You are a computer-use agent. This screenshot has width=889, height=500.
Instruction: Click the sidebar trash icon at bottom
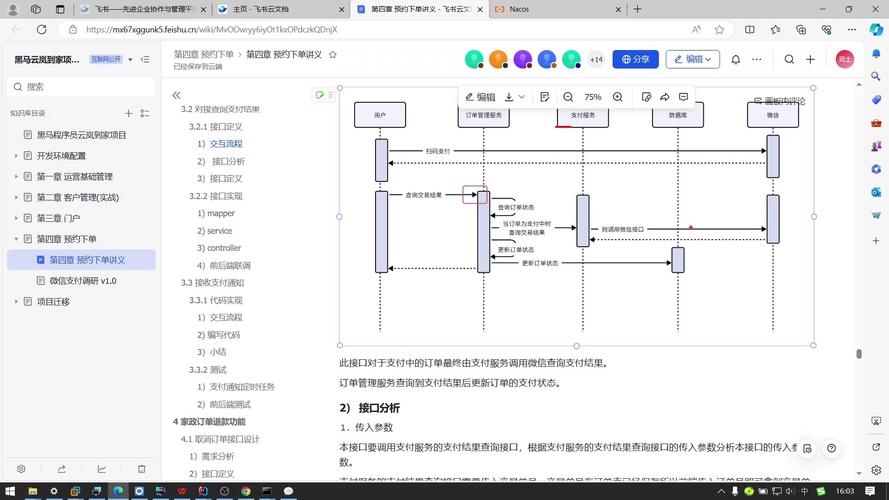point(141,469)
